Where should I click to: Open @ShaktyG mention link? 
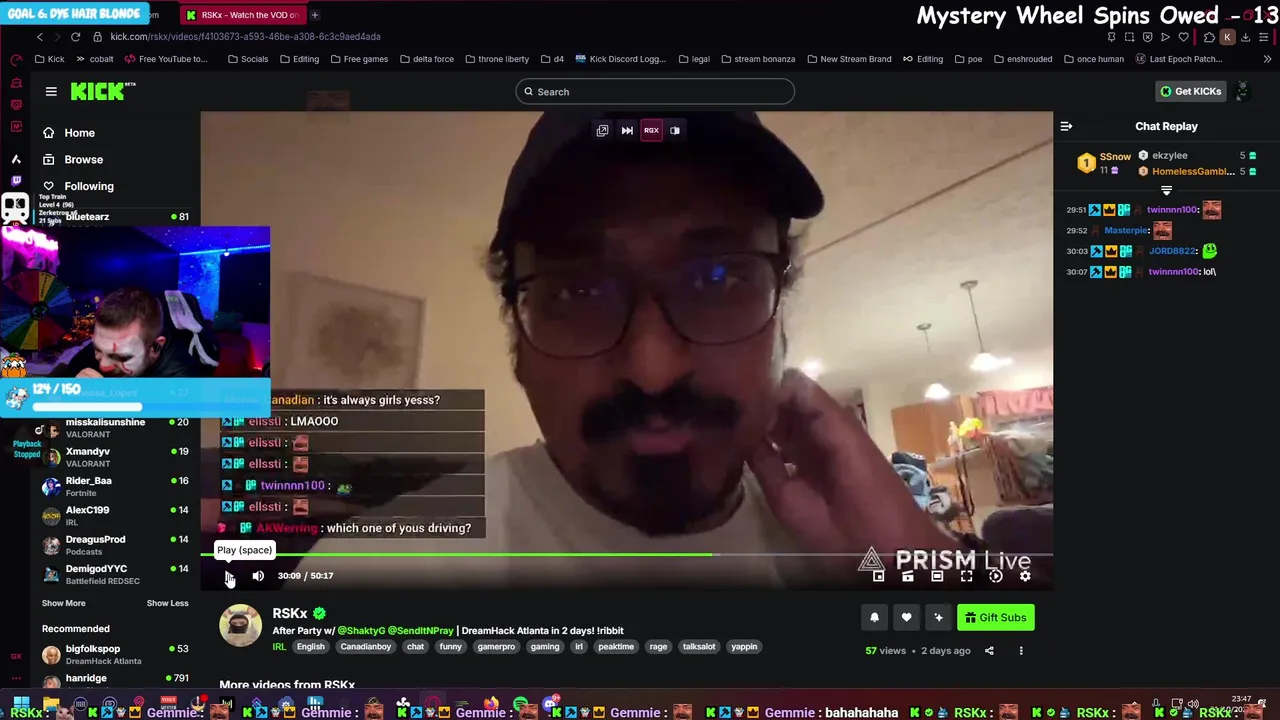pos(360,631)
